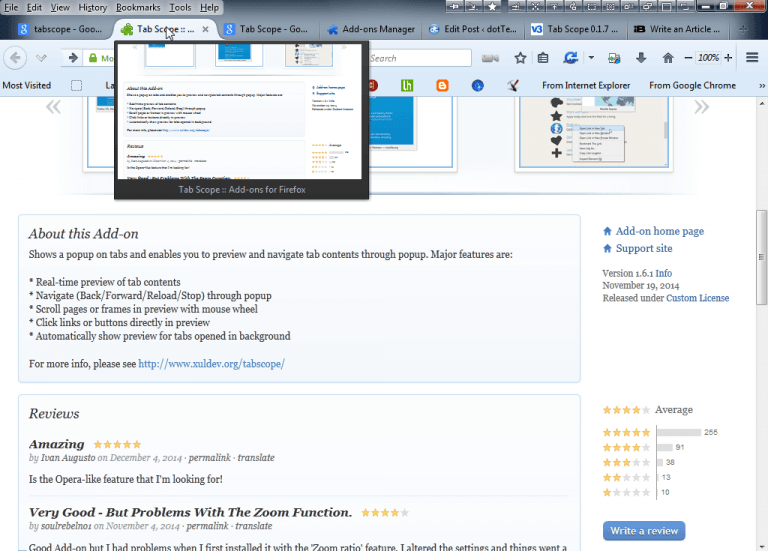Zoom out with the minus button
This screenshot has height=551, width=768.
688,58
